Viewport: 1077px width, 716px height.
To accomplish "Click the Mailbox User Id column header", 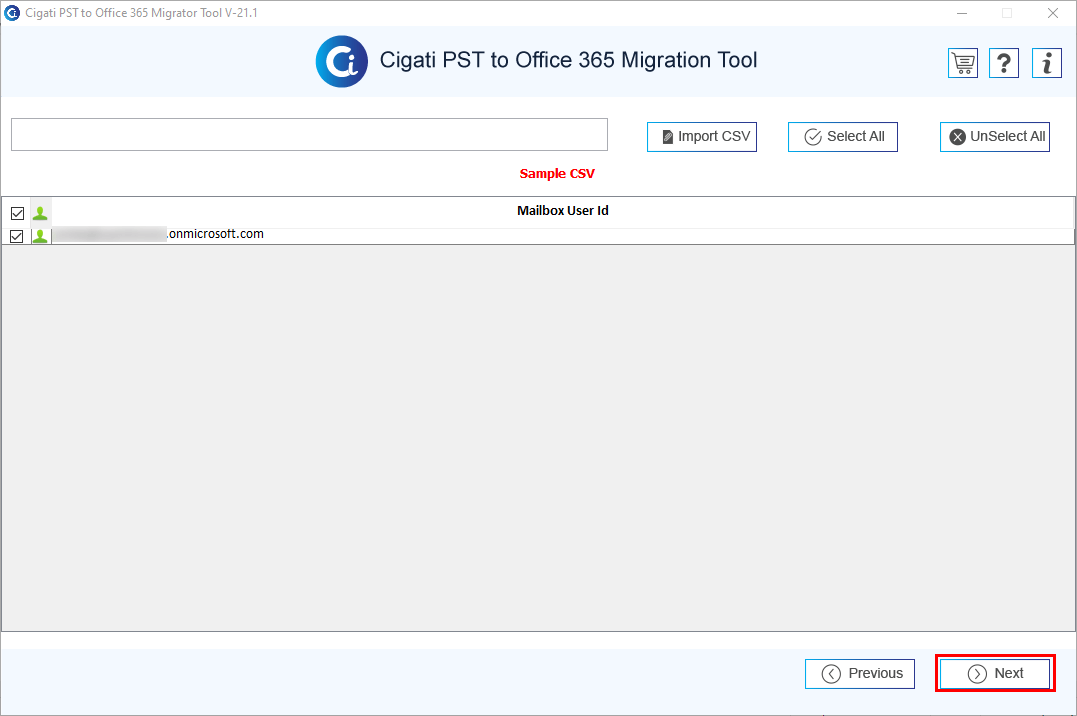I will pyautogui.click(x=563, y=211).
